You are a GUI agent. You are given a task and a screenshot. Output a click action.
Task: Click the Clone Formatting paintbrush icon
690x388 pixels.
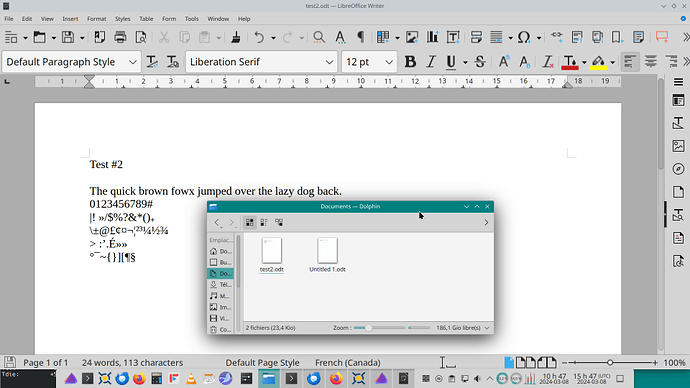pos(236,37)
